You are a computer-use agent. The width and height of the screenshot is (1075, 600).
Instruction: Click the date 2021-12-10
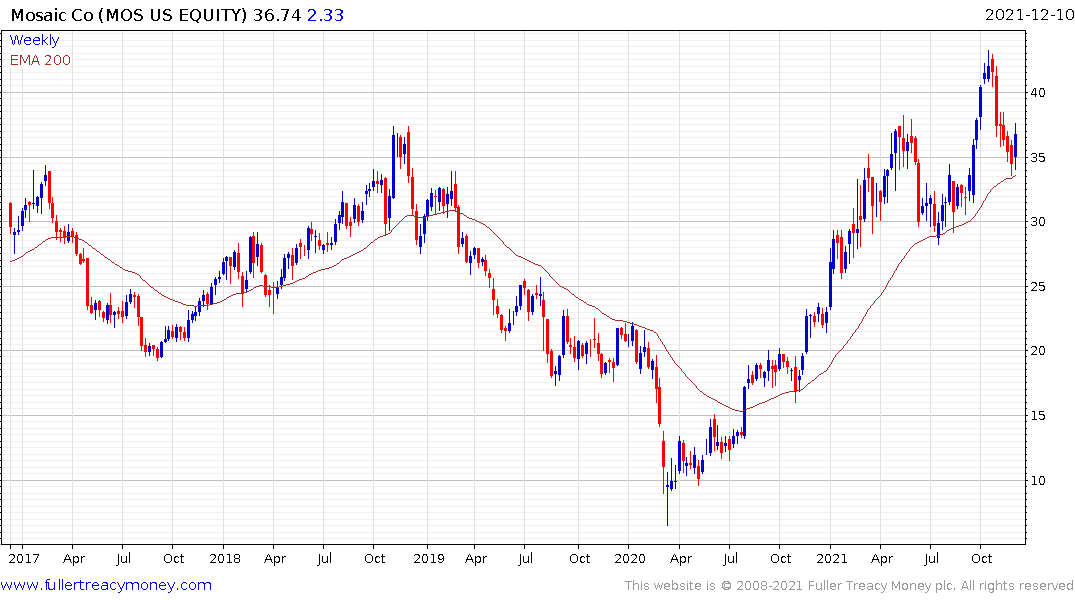(1029, 14)
